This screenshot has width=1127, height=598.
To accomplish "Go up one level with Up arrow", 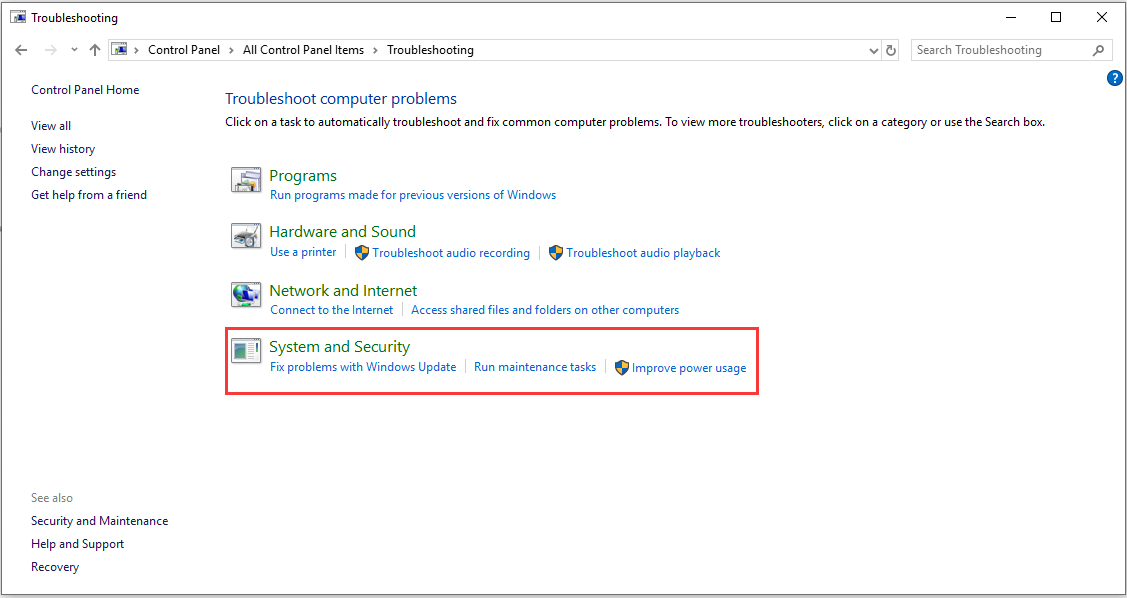I will [95, 50].
